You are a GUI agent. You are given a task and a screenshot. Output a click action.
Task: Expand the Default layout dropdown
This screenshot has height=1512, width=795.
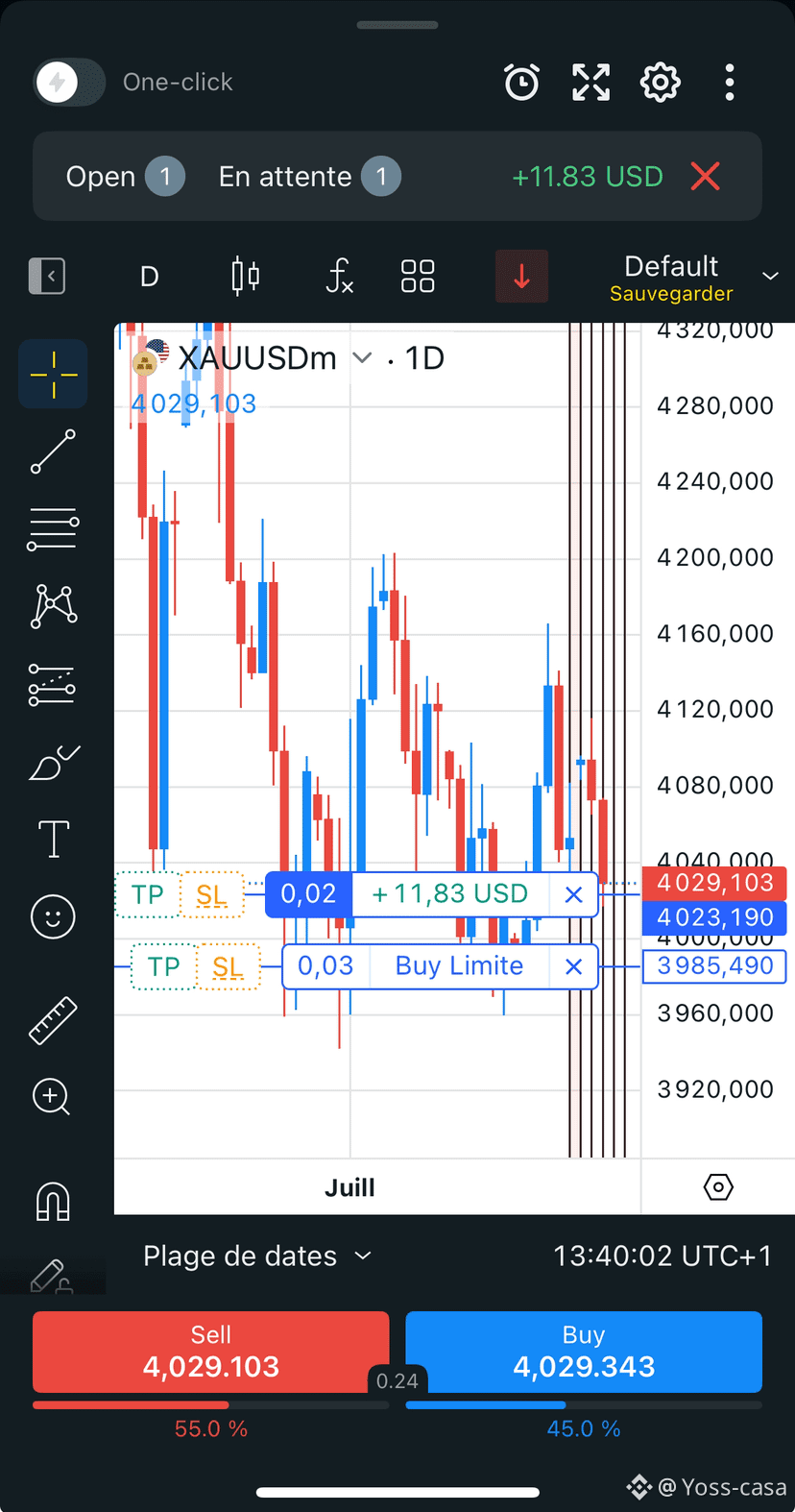point(770,277)
